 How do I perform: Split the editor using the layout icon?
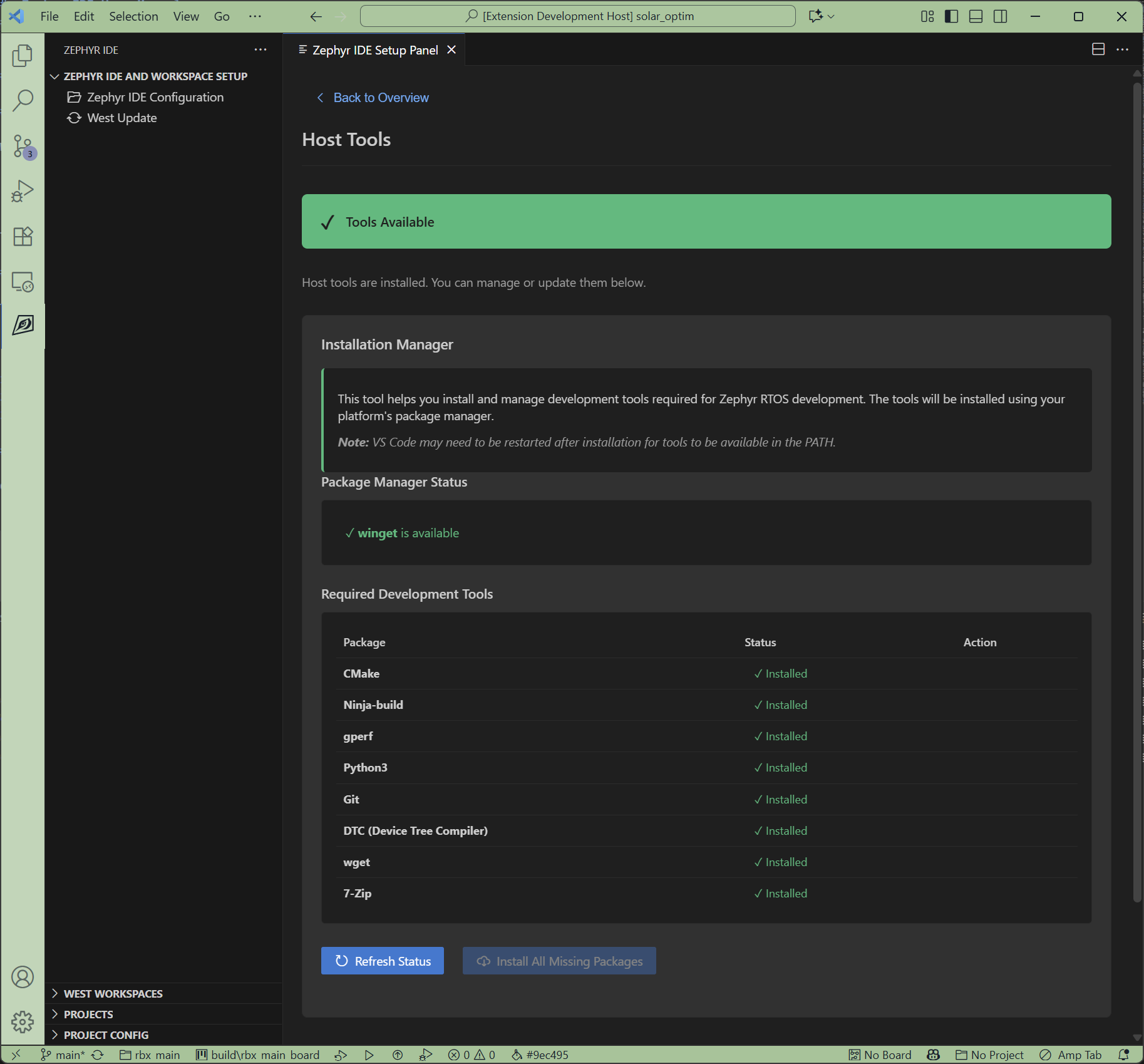(x=1098, y=49)
